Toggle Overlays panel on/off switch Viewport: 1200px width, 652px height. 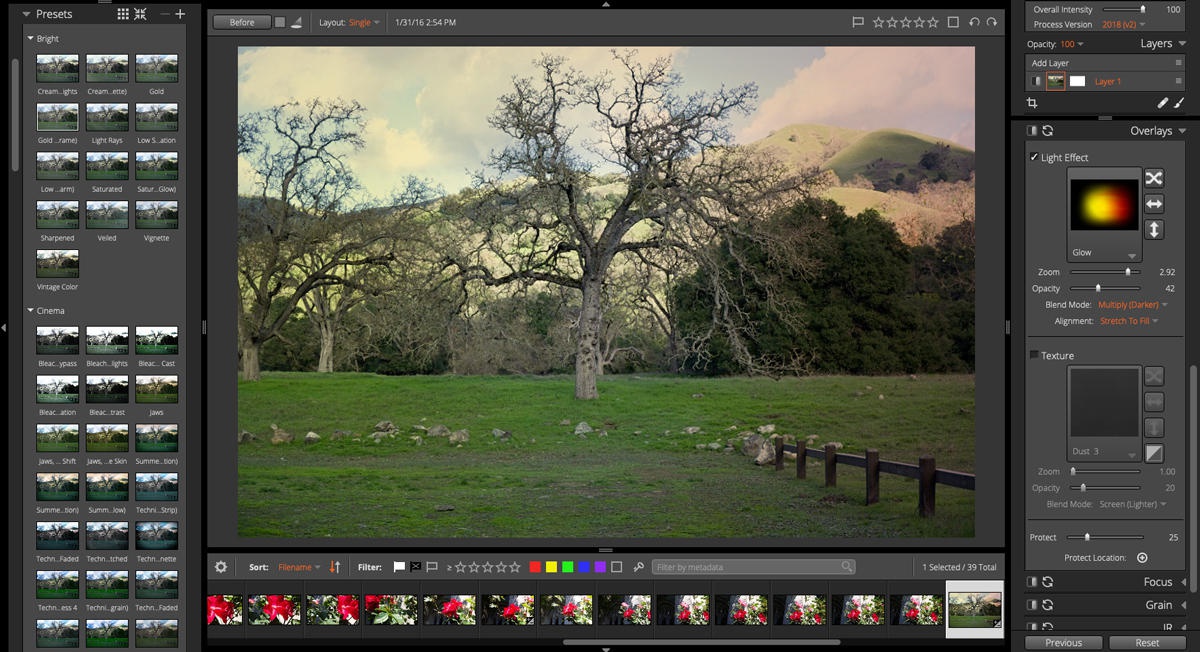(1031, 131)
